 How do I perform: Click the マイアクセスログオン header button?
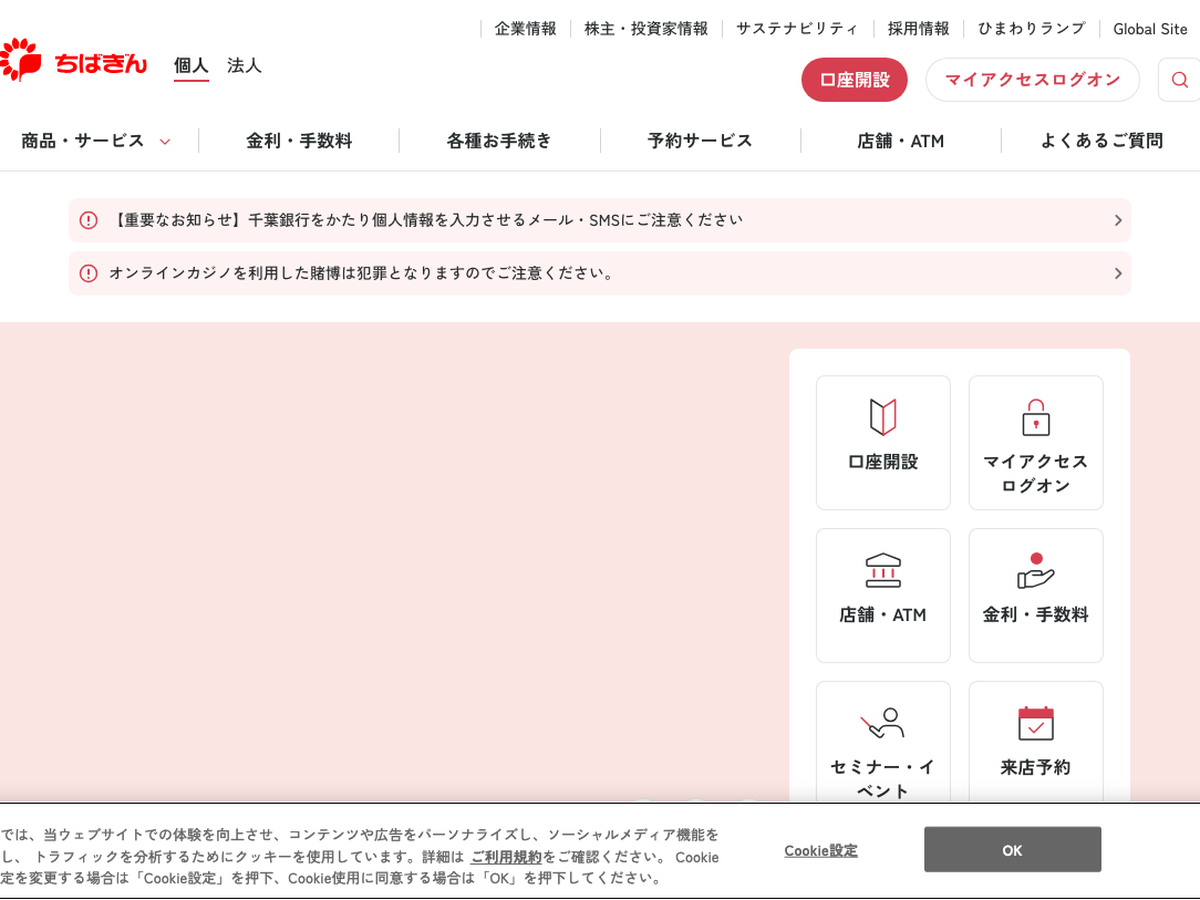pos(1032,80)
